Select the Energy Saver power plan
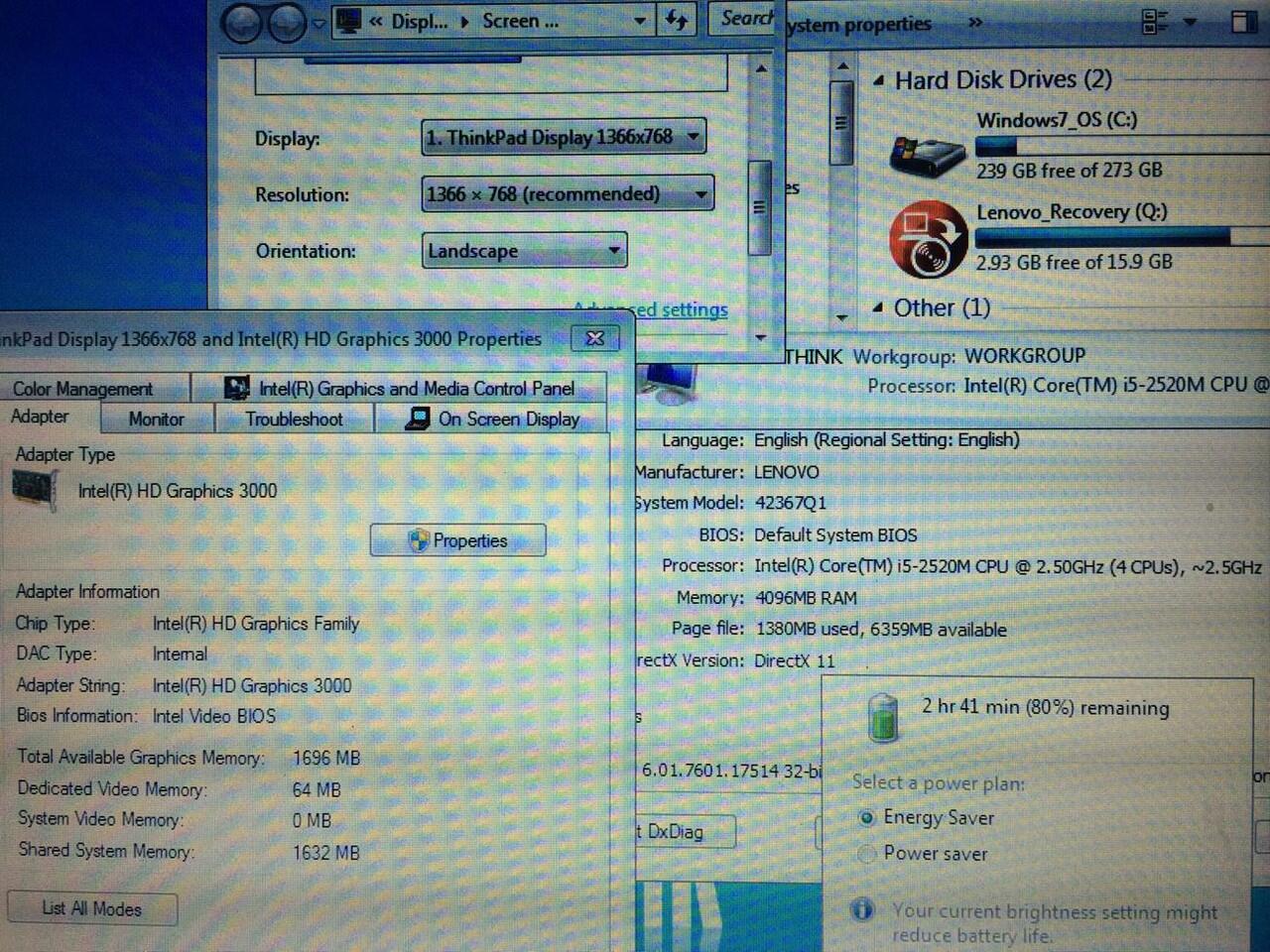1270x952 pixels. click(866, 818)
